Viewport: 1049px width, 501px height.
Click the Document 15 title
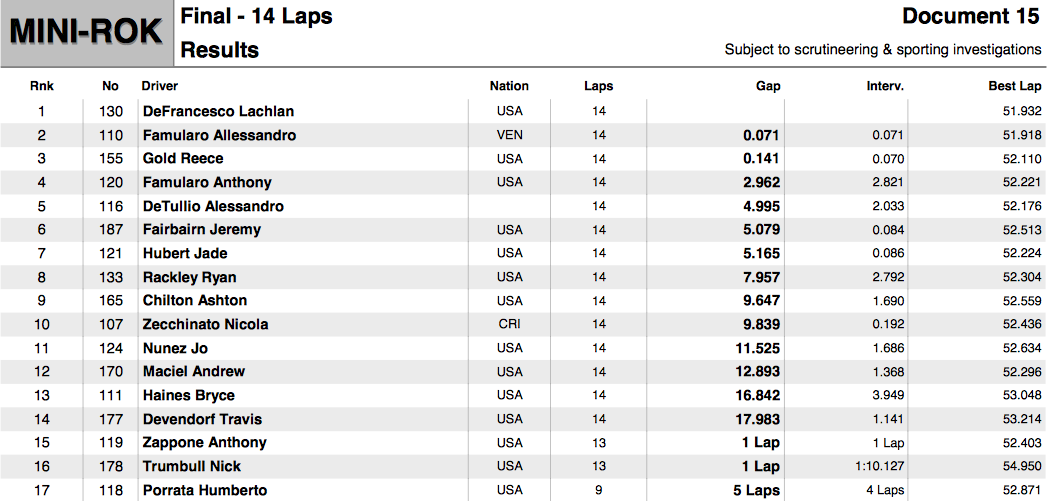point(971,16)
